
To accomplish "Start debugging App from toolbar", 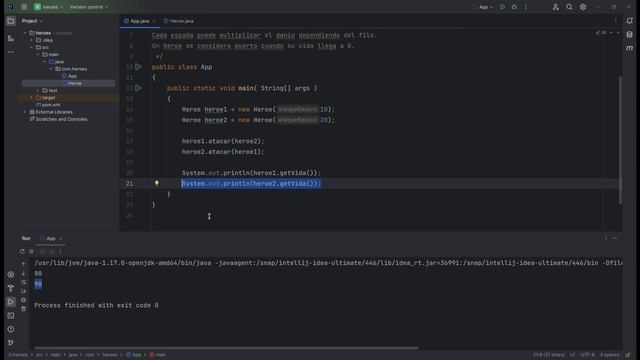I will [x=514, y=7].
